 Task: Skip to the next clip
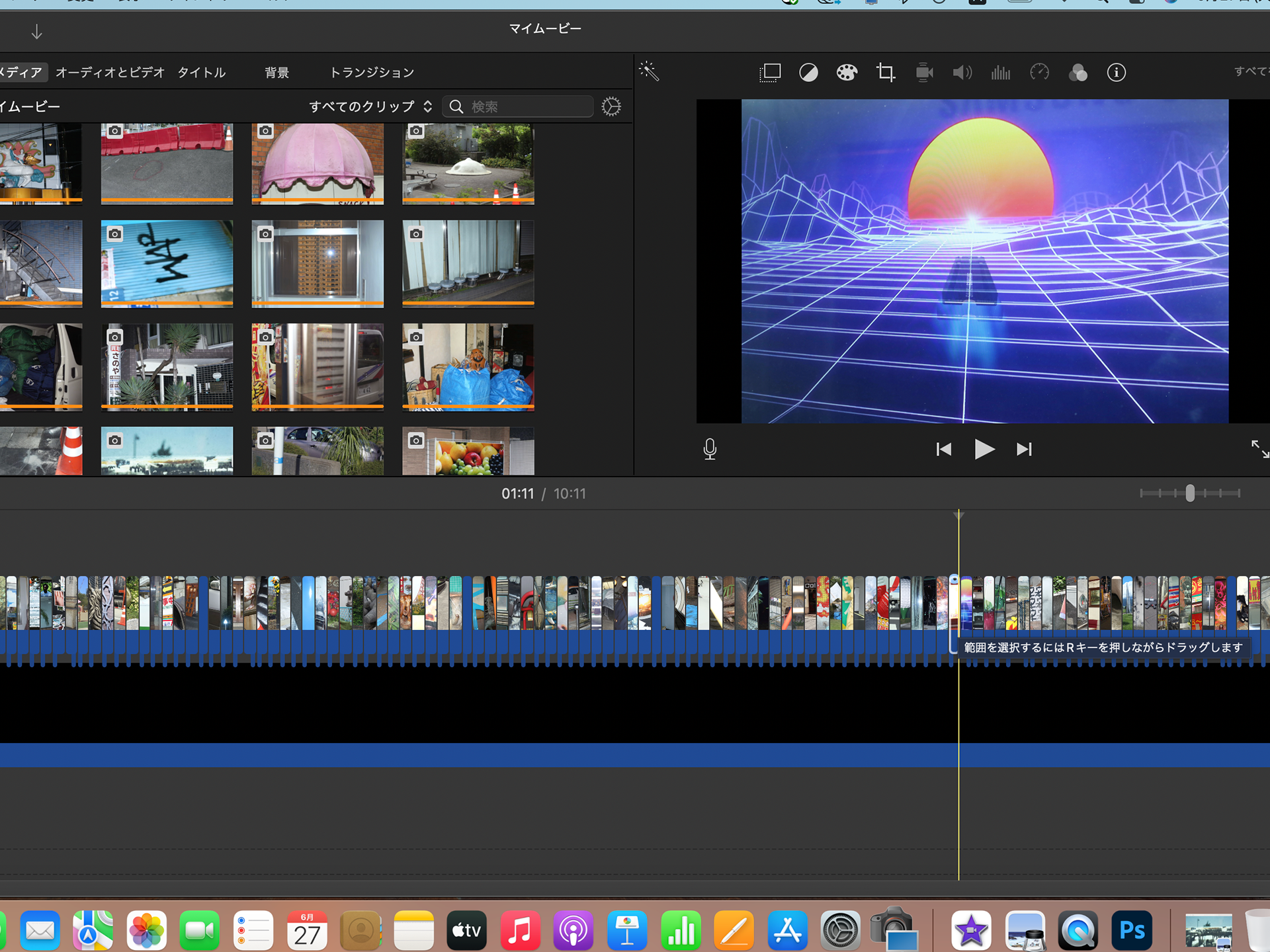coord(1024,450)
